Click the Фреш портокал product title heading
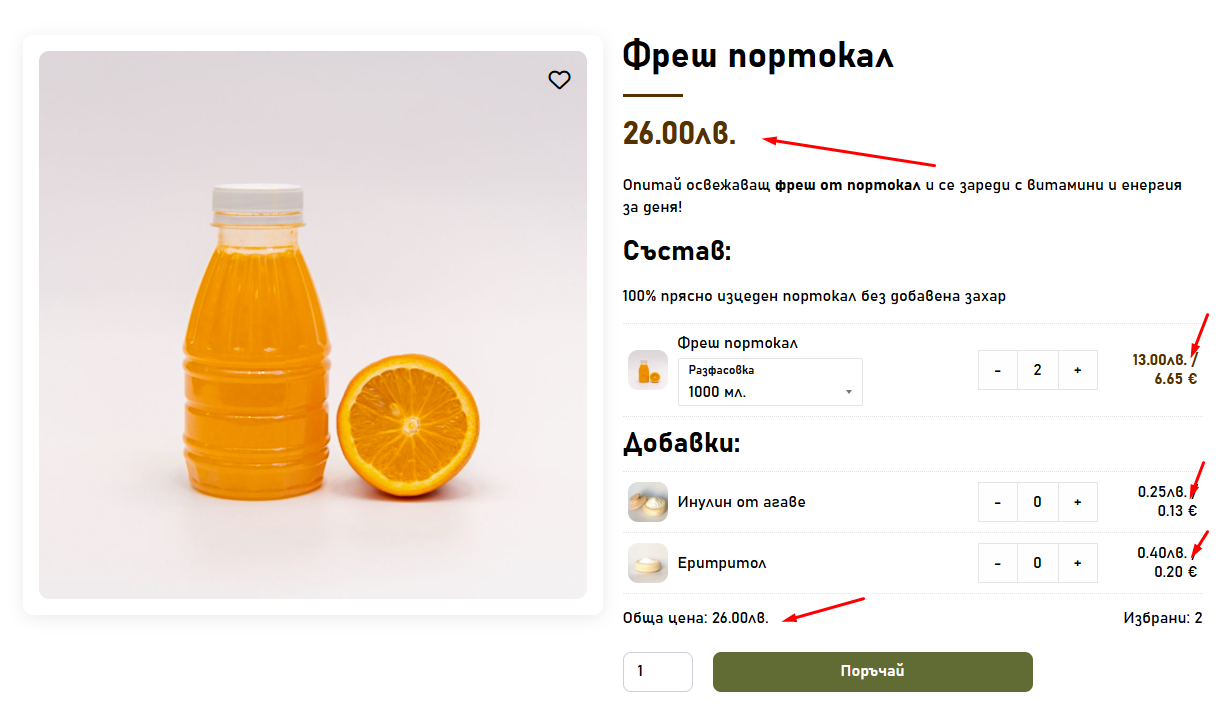1222x717 pixels. [758, 56]
